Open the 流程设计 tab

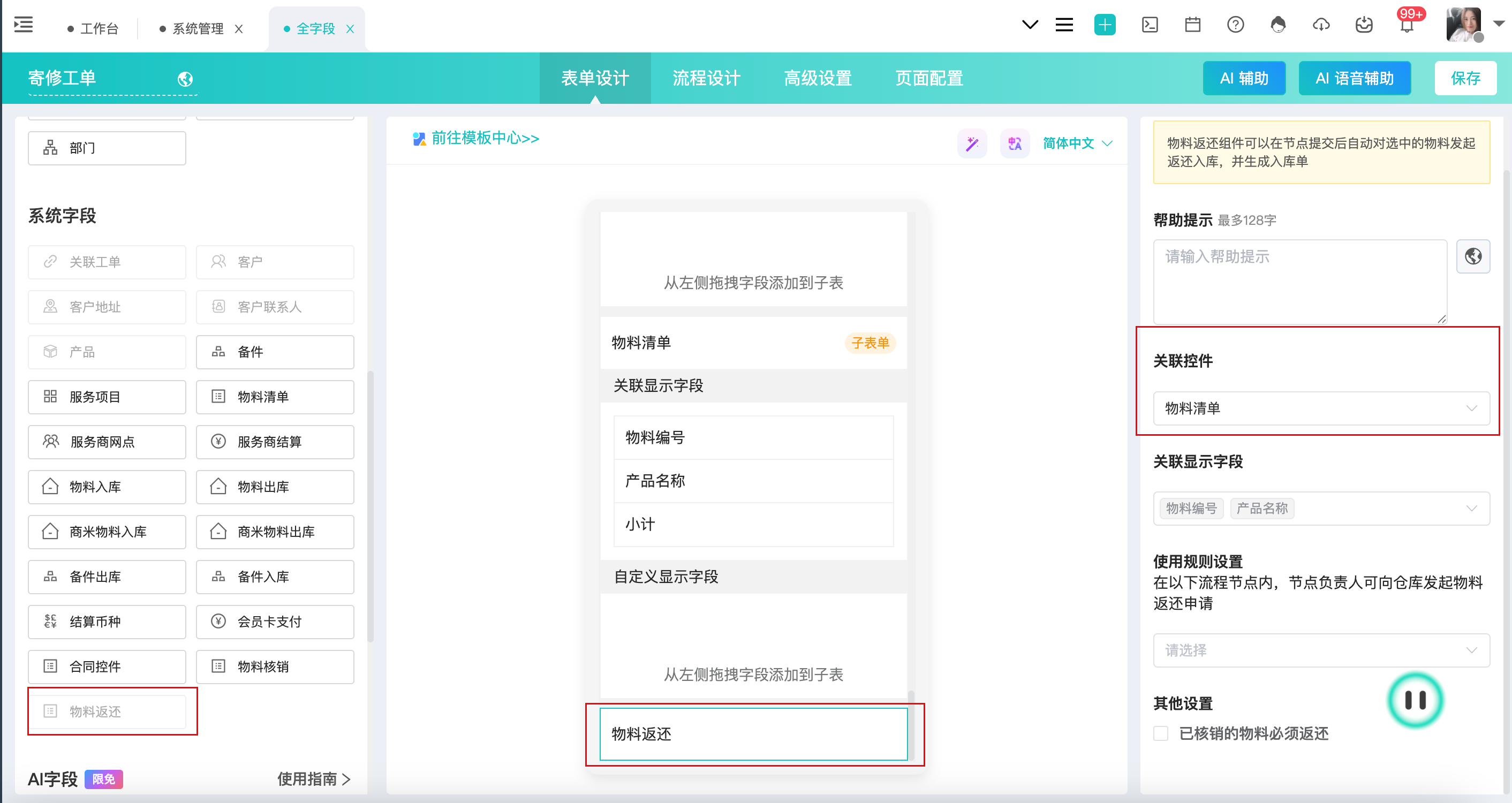coord(706,78)
